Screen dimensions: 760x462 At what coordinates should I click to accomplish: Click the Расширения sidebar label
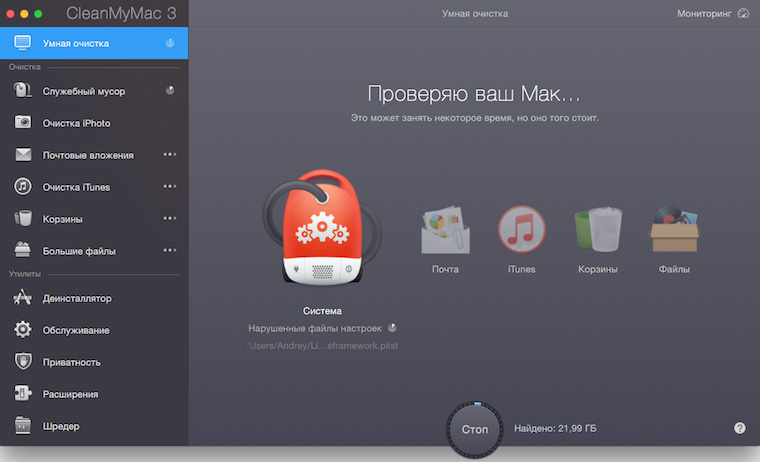click(70, 395)
